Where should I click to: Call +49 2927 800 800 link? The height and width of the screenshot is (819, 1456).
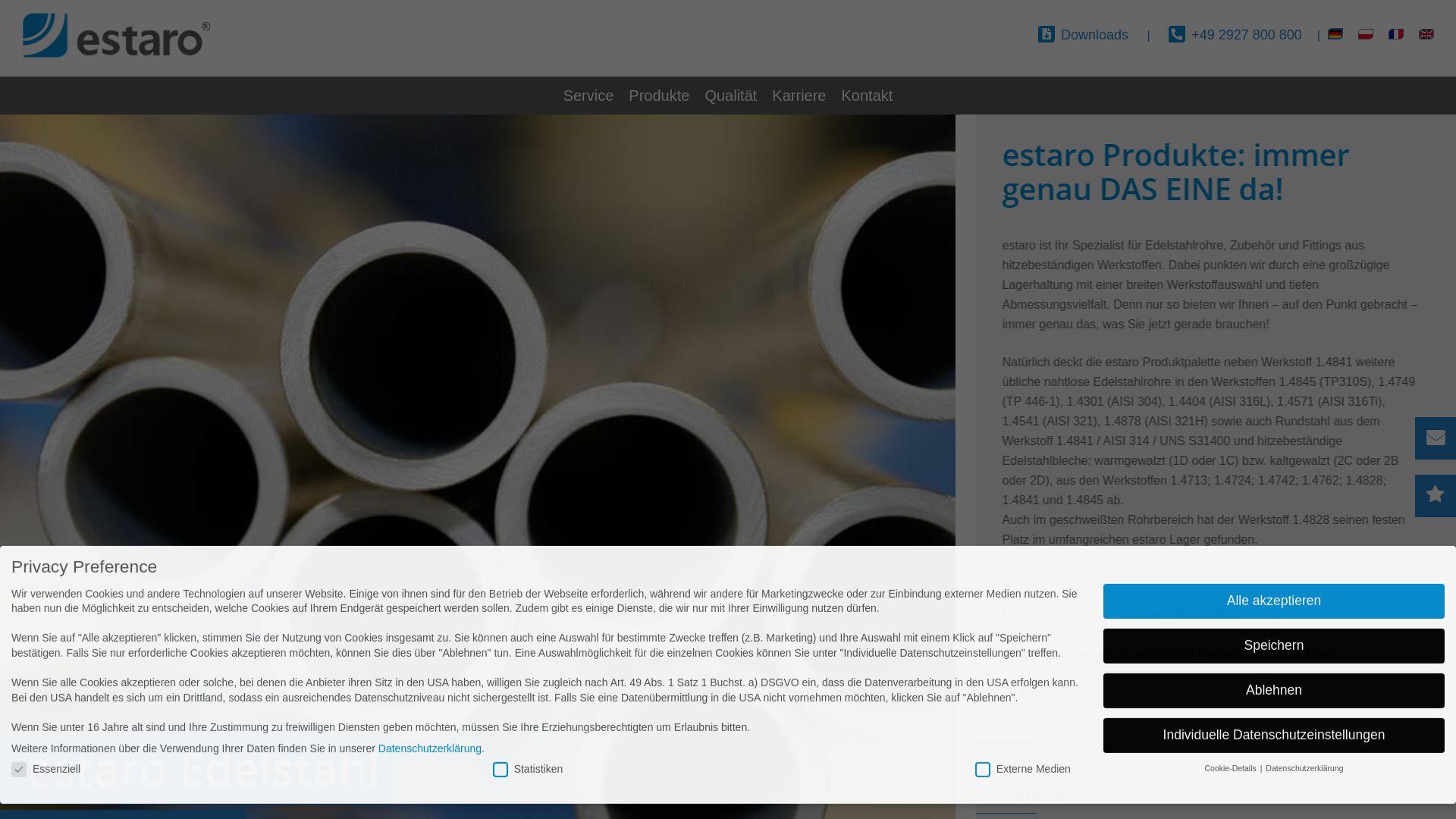pyautogui.click(x=1246, y=35)
